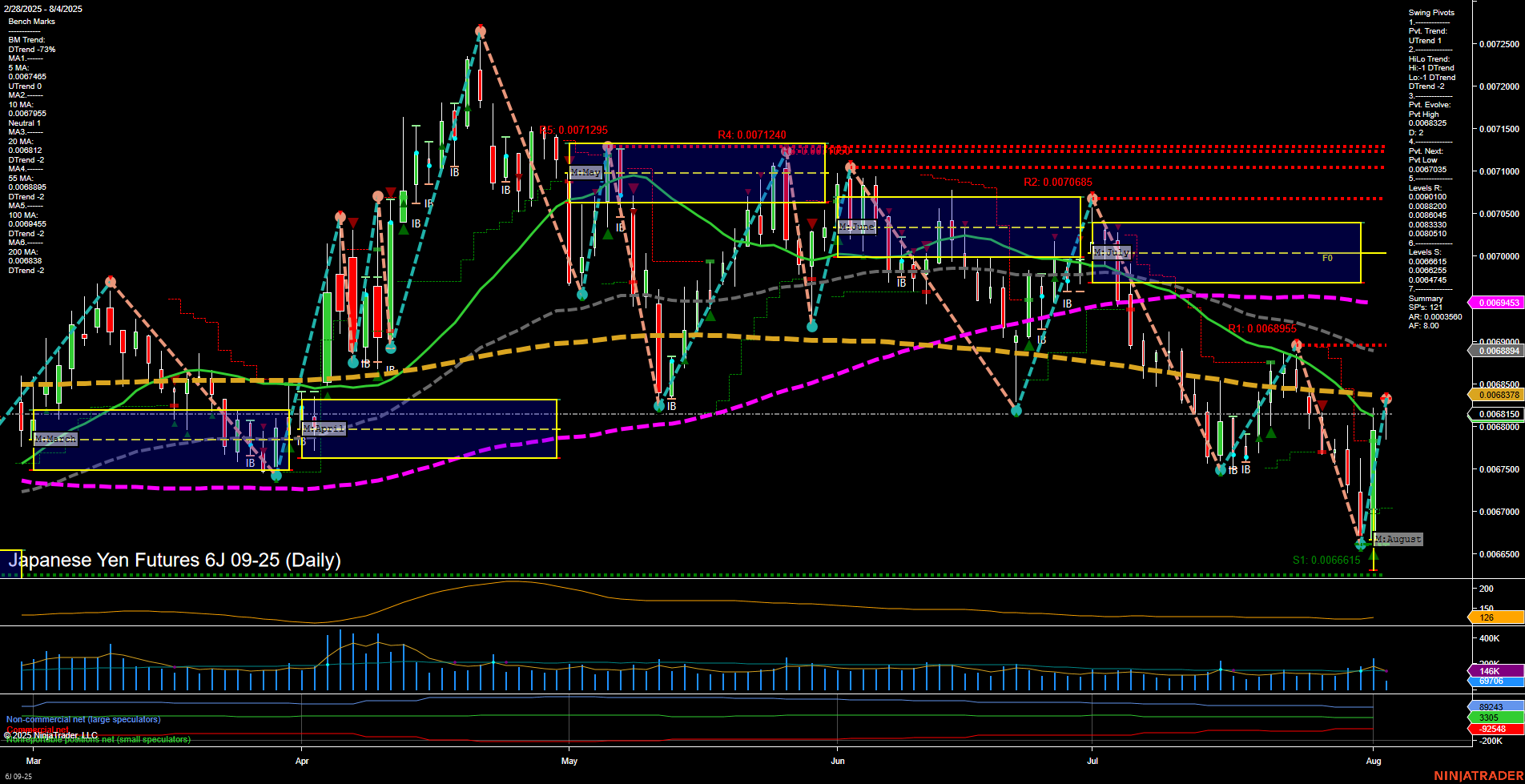
Task: Click the -200K COT axis label
Action: coord(1491,741)
